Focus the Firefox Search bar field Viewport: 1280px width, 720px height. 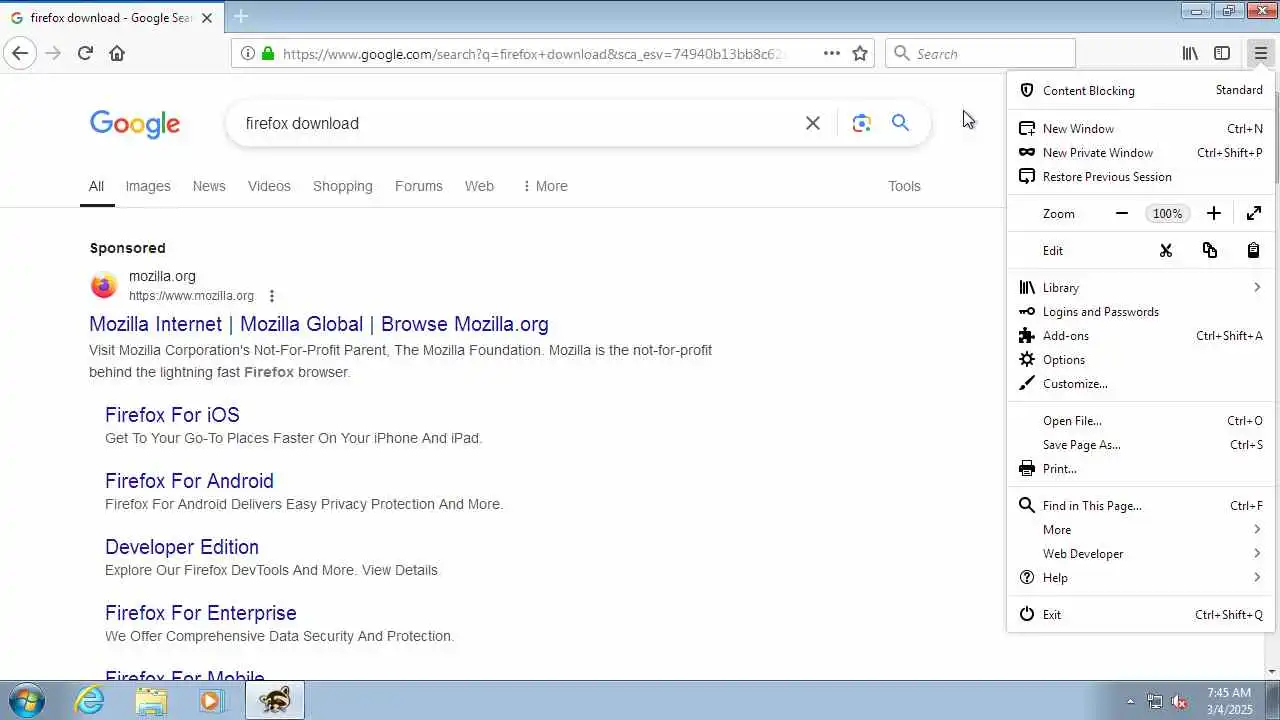coord(980,53)
